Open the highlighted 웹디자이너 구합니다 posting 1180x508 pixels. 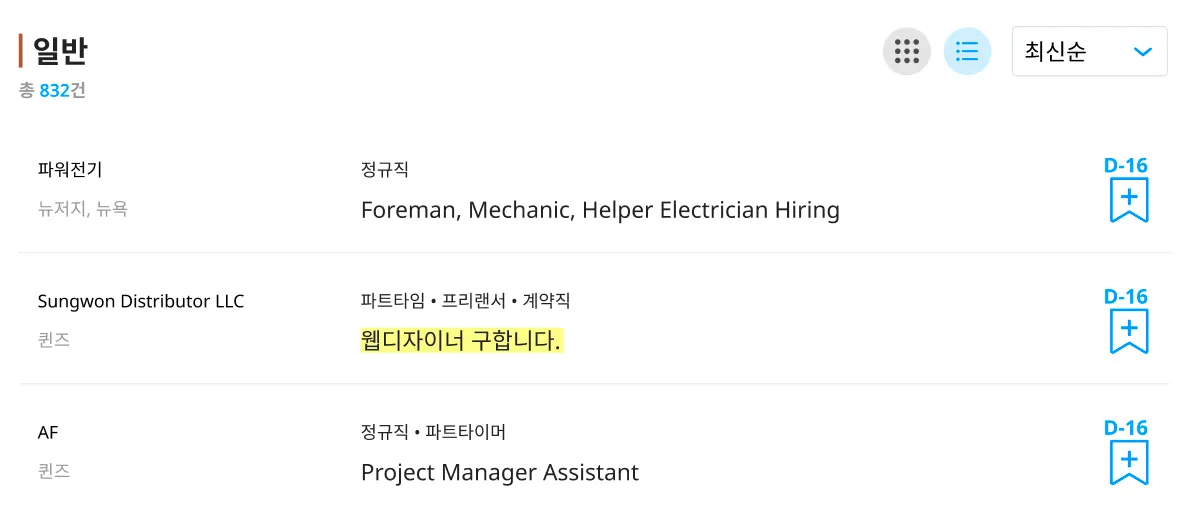coord(461,341)
